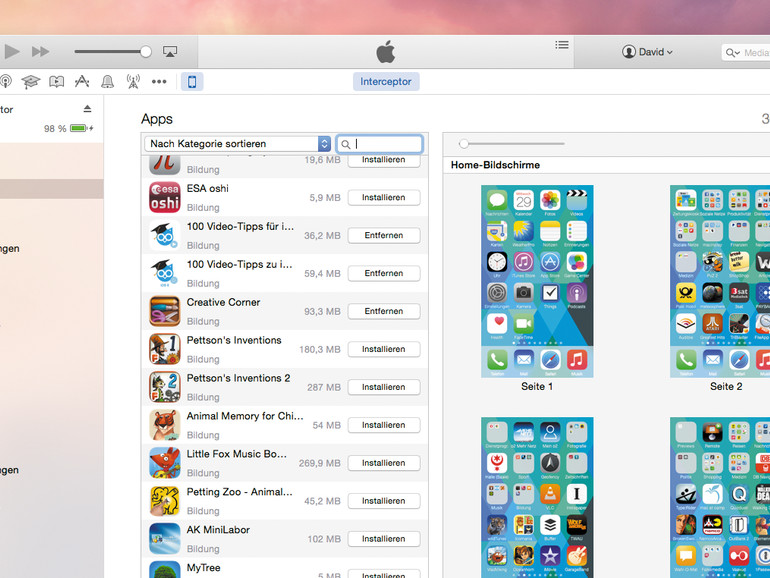Remove 100 Video-Tipps zu i... app
Image resolution: width=770 pixels, height=578 pixels.
(384, 273)
